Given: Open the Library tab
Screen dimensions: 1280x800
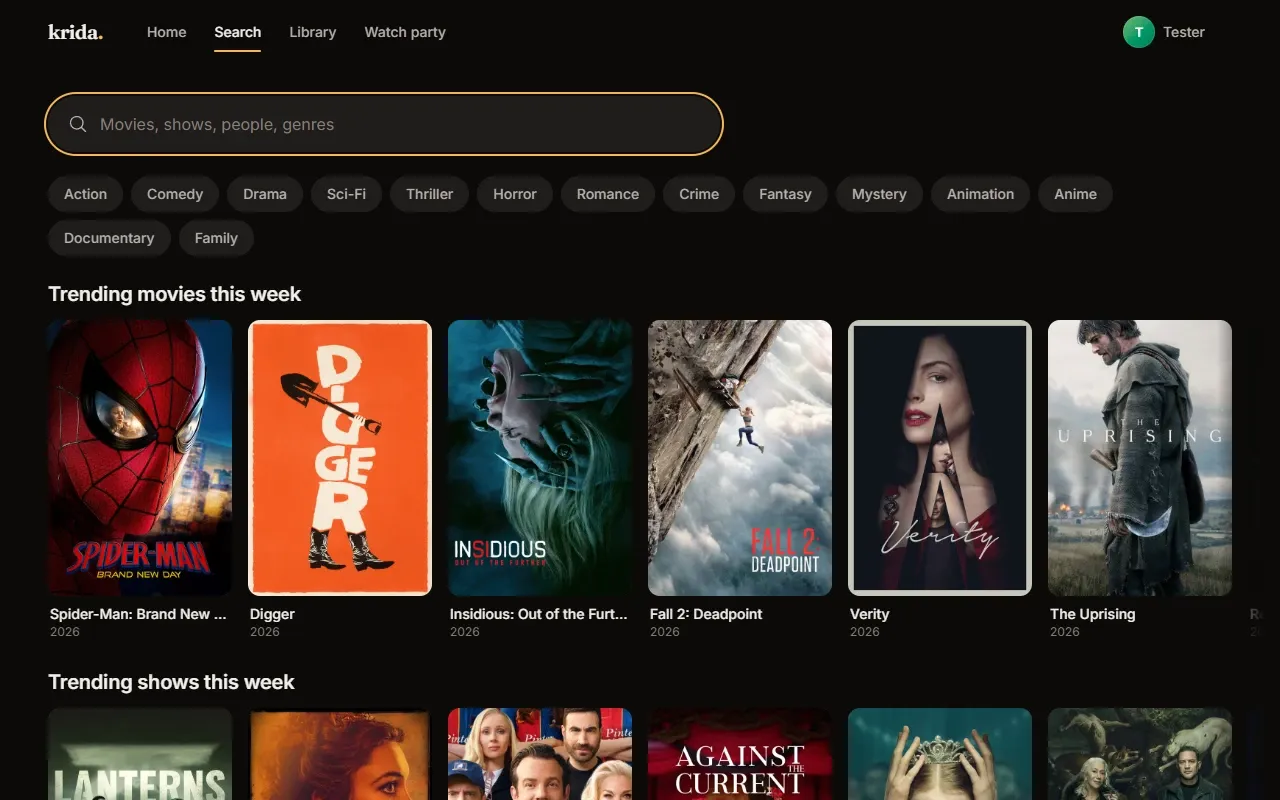Looking at the screenshot, I should point(312,32).
